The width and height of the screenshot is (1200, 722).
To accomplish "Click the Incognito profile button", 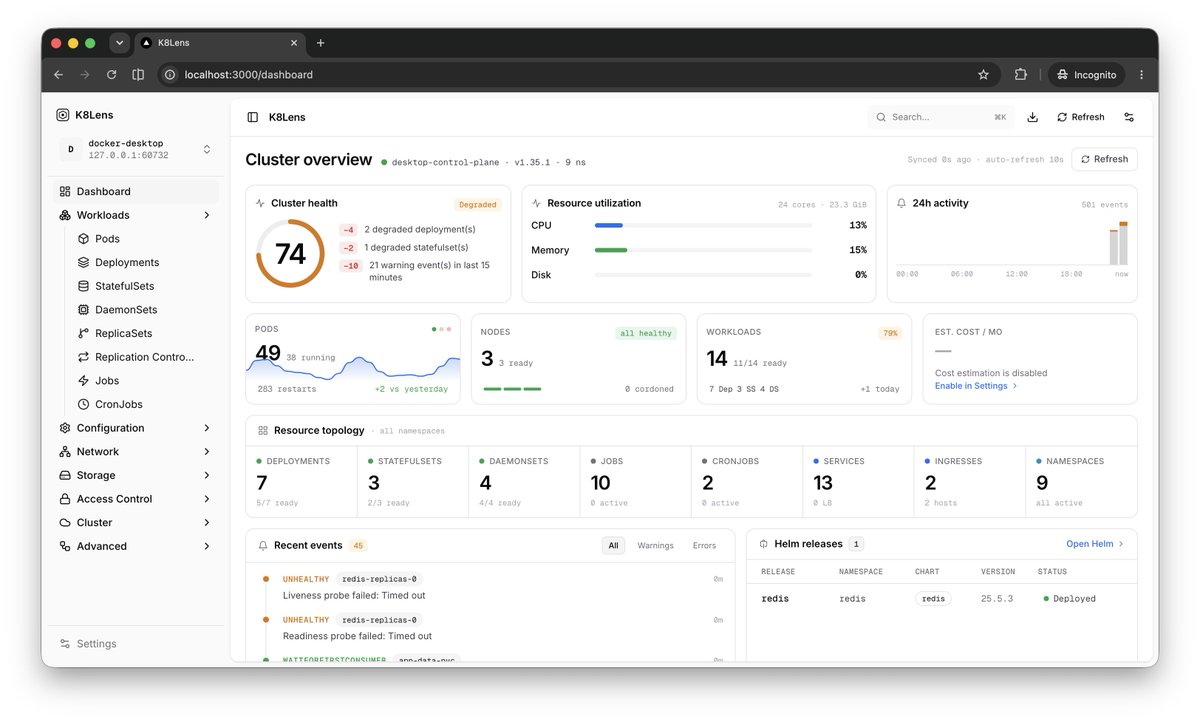I will [x=1086, y=75].
